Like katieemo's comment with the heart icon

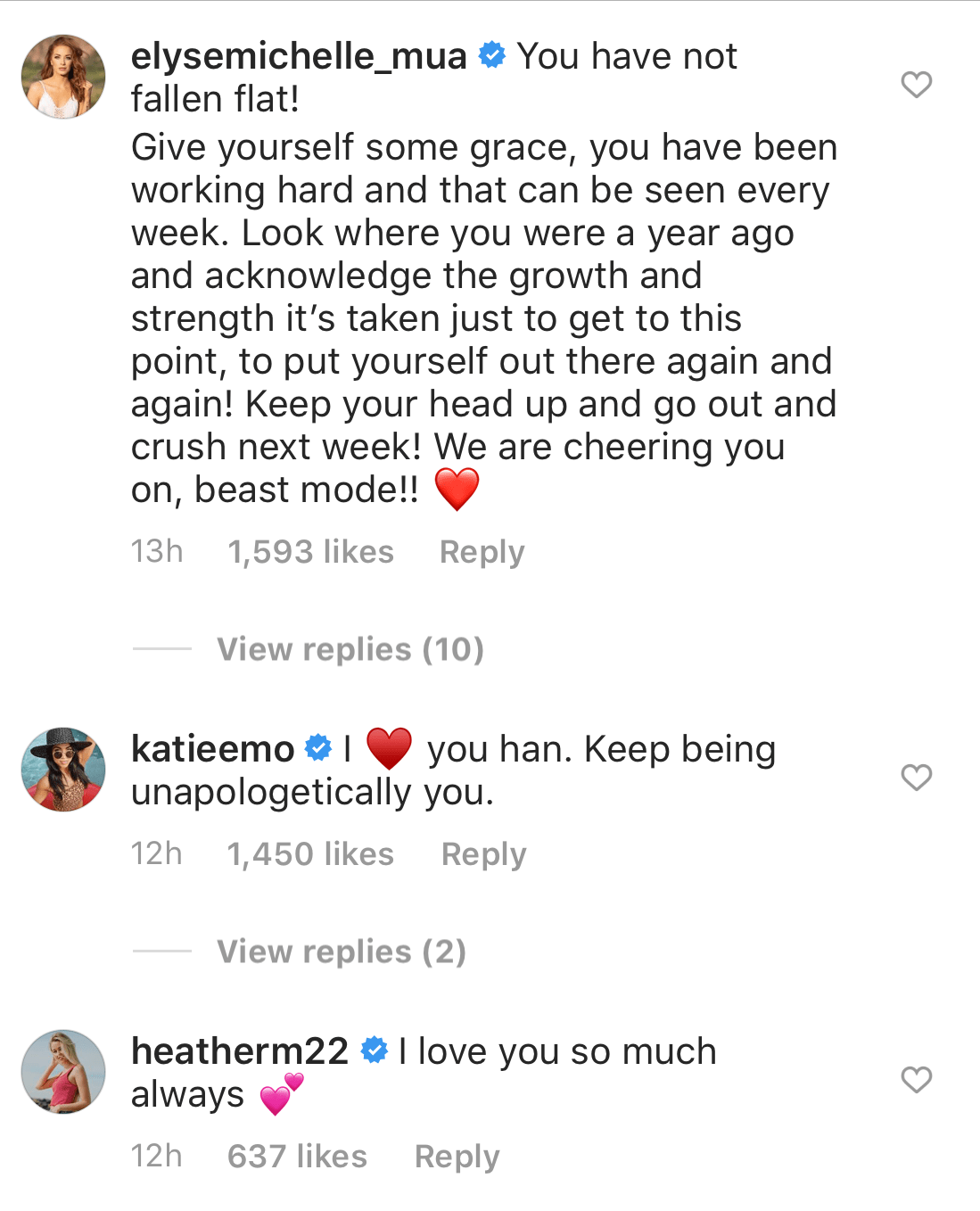[x=916, y=778]
